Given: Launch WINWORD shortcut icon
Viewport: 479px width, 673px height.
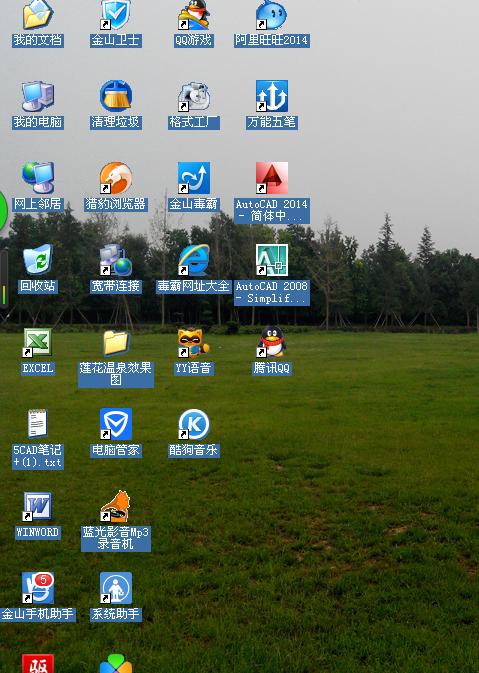Looking at the screenshot, I should 38,506.
